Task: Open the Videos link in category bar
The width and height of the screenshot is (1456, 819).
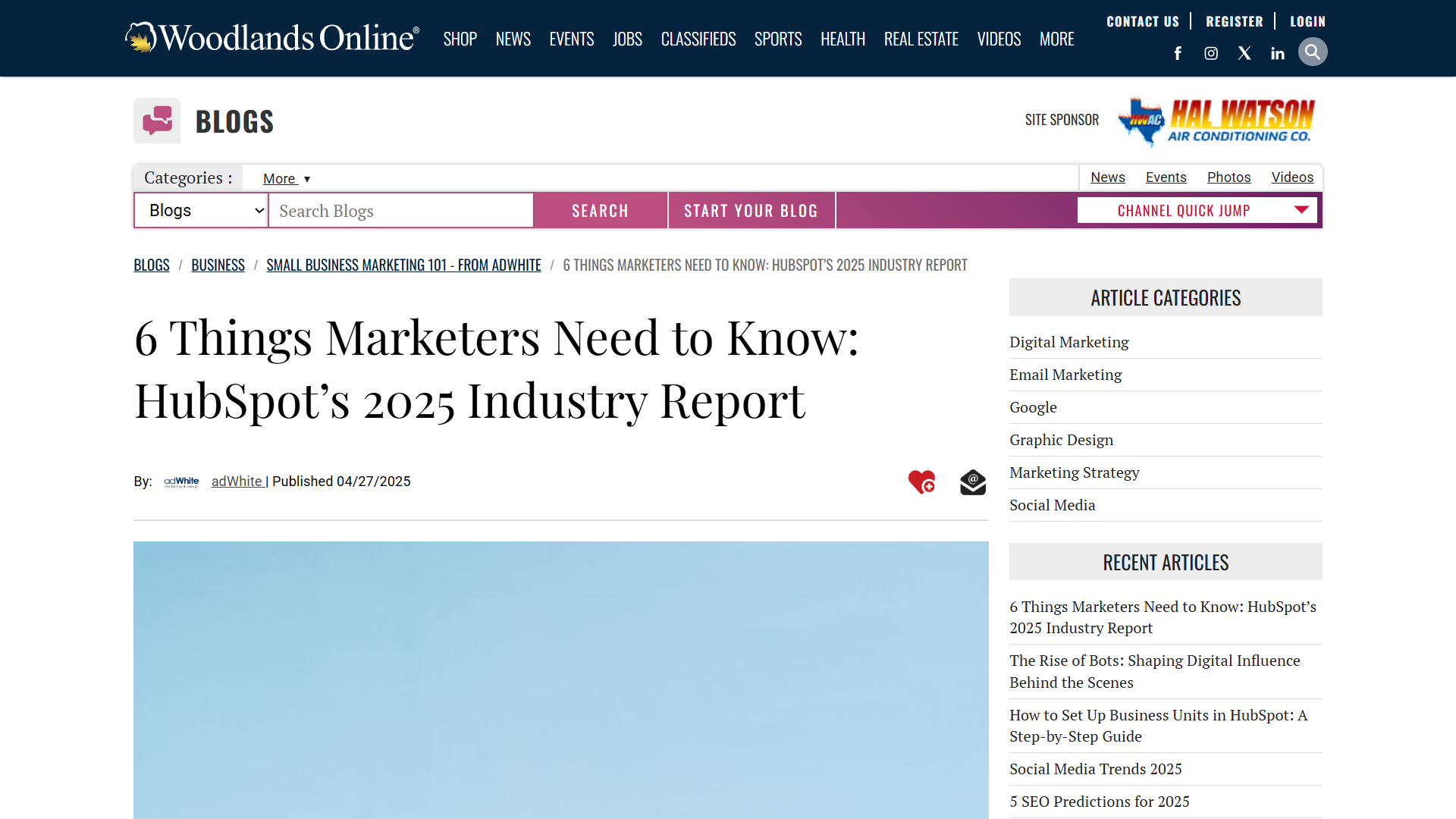Action: [x=1293, y=177]
